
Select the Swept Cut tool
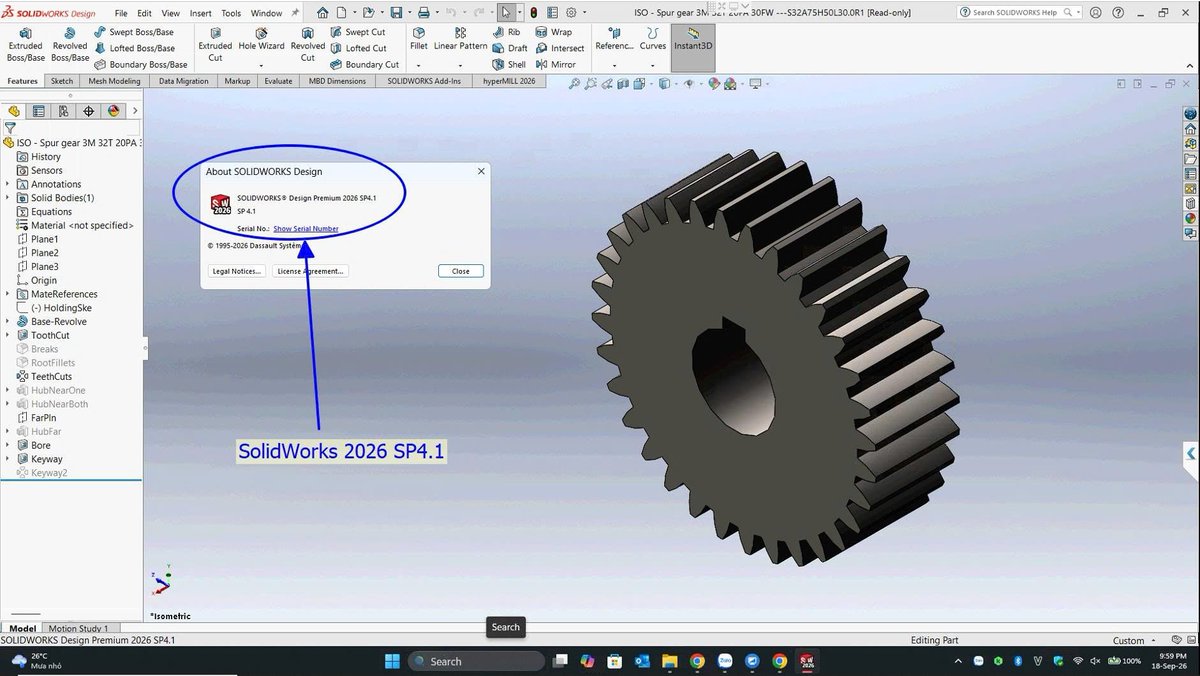pyautogui.click(x=357, y=32)
